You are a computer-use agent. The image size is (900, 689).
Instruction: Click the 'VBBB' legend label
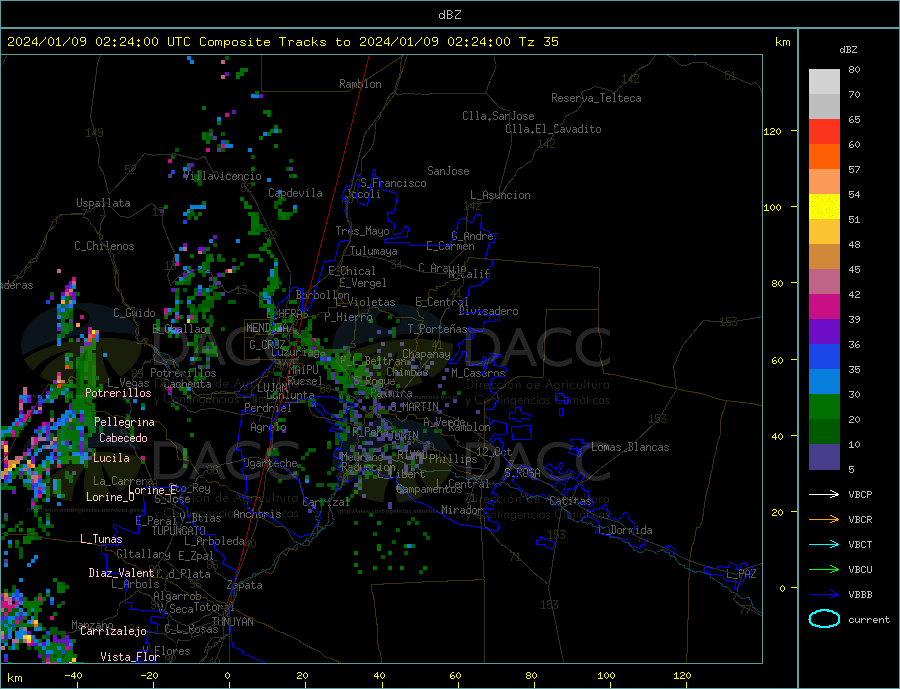860,595
